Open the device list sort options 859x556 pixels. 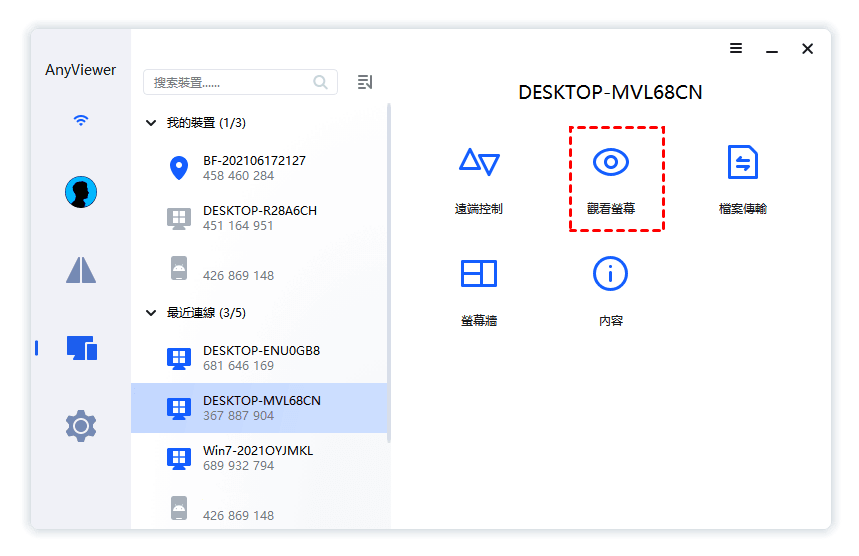[x=365, y=82]
